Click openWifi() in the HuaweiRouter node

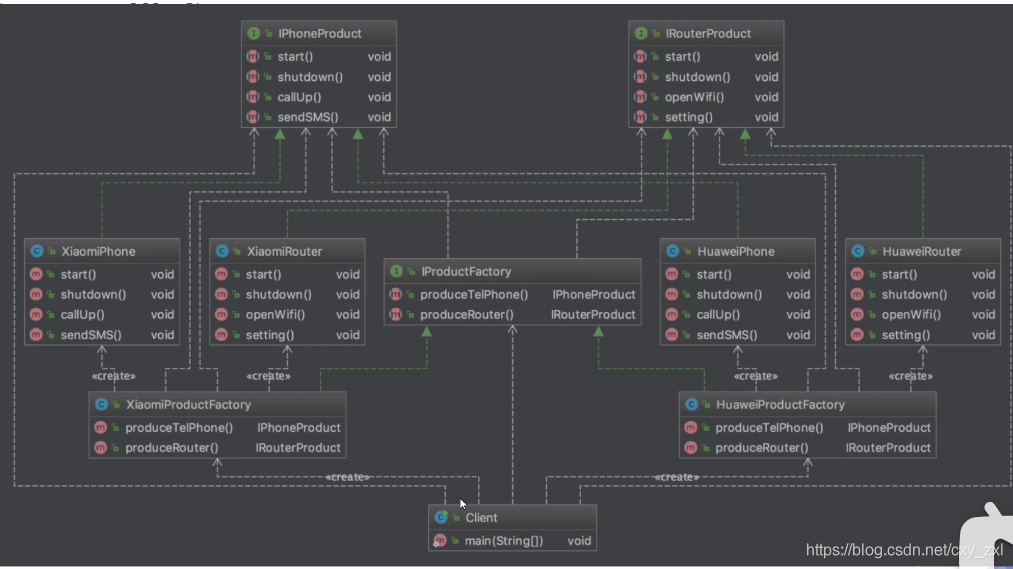(912, 315)
